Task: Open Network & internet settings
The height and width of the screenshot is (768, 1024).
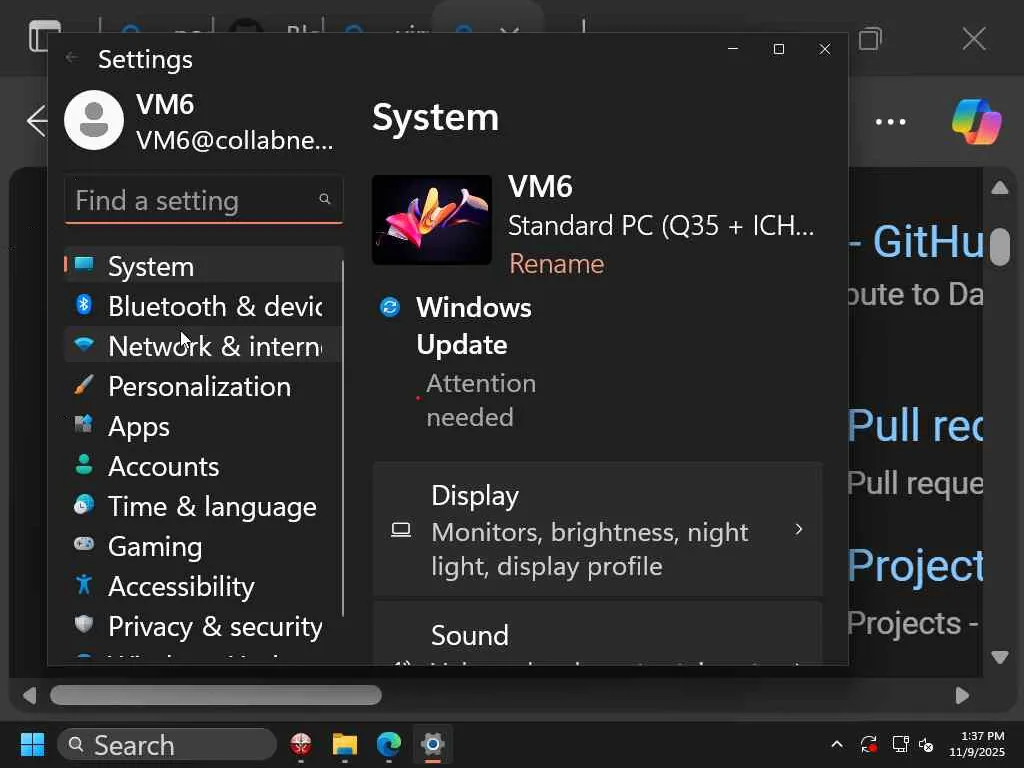Action: pos(213,346)
